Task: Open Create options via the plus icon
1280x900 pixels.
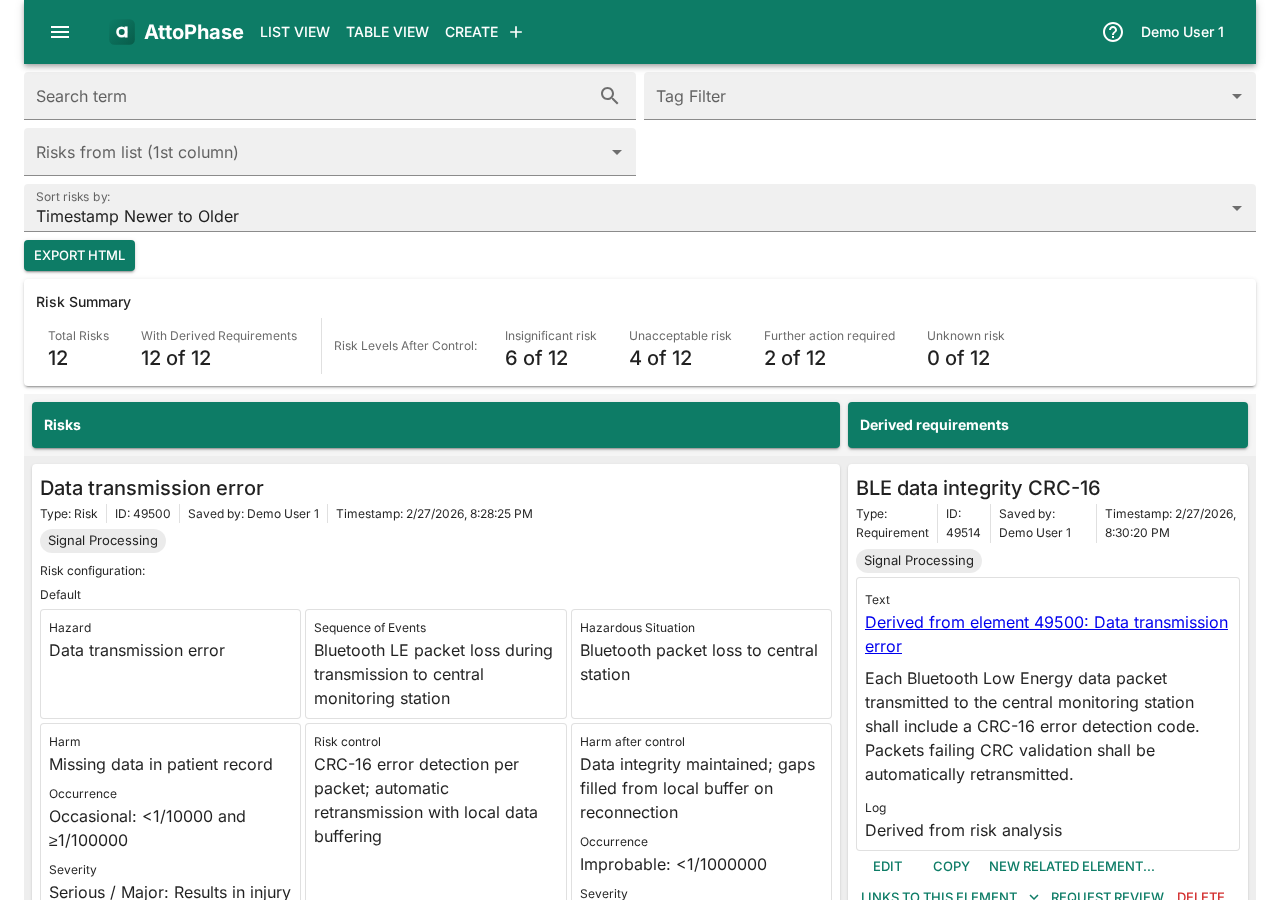Action: point(513,30)
